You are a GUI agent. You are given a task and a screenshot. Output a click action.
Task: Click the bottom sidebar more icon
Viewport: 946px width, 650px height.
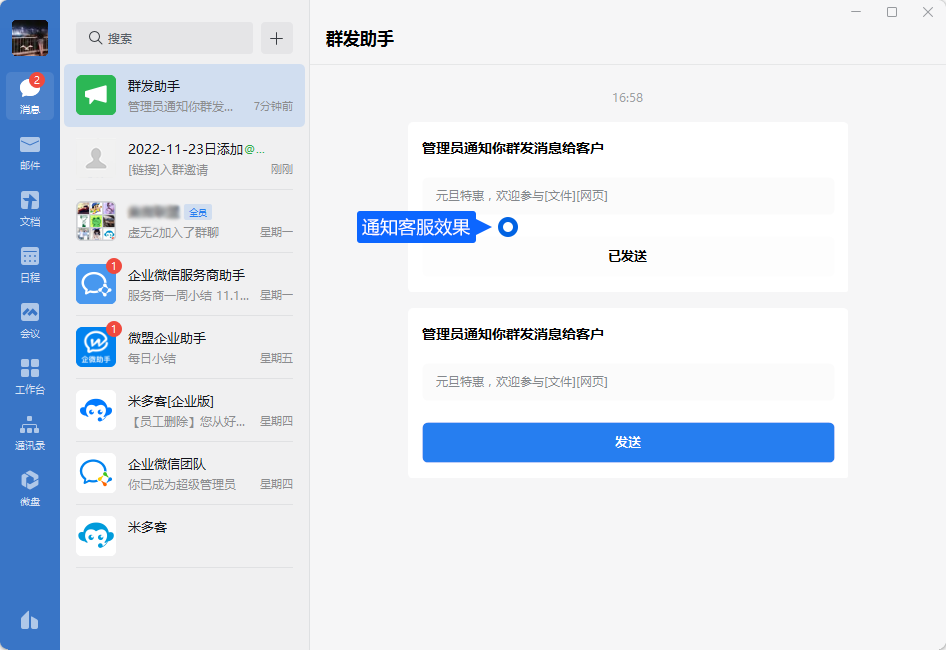point(30,620)
